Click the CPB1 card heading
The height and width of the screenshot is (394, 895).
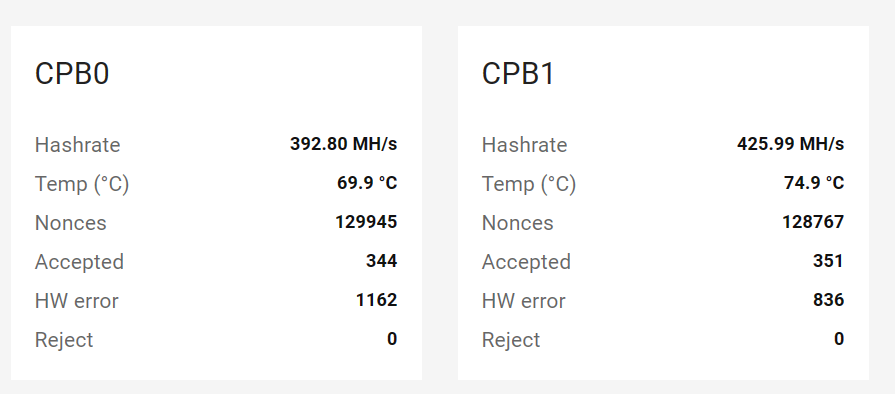tap(518, 74)
